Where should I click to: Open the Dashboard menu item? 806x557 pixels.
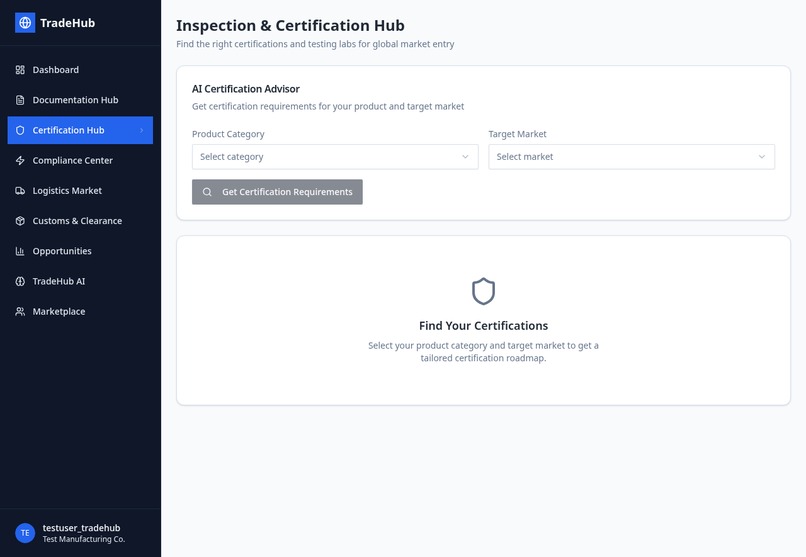[80, 70]
